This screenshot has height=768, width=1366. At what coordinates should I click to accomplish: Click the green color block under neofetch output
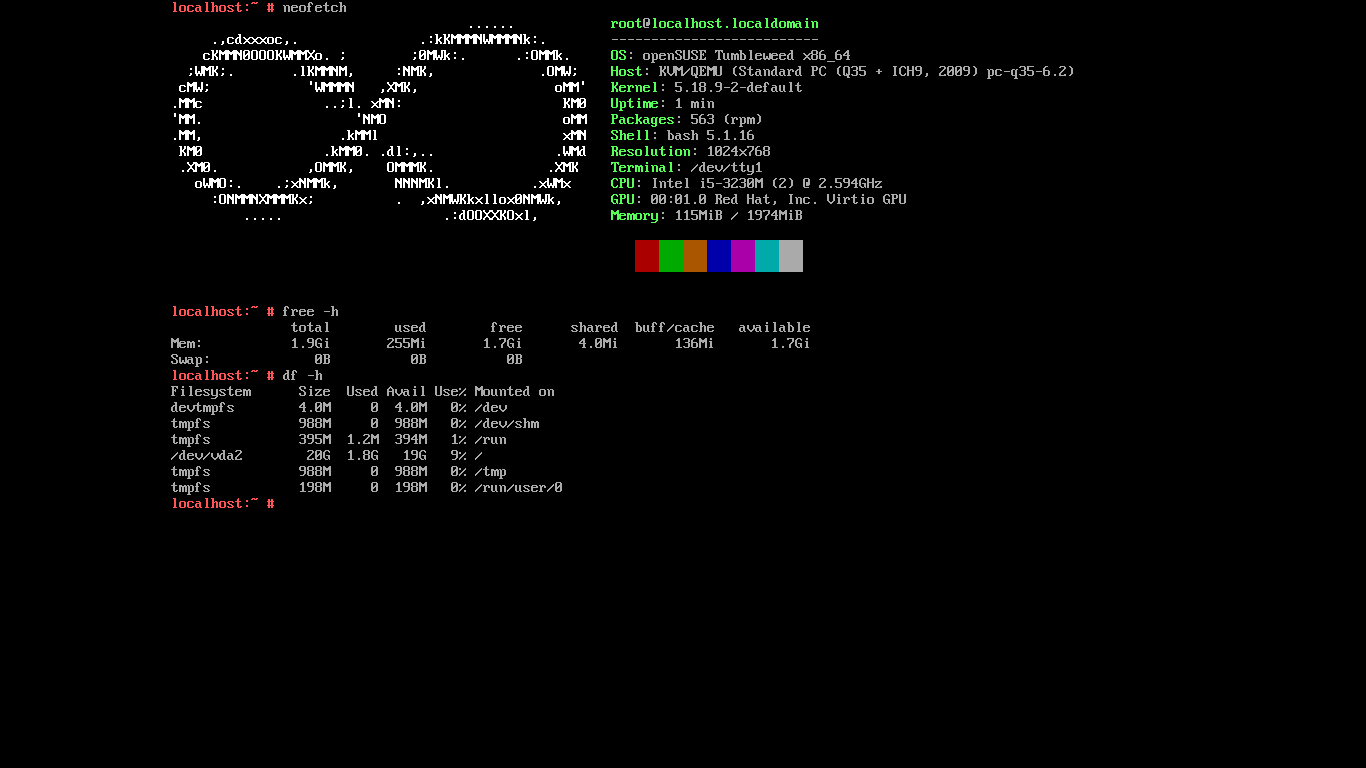point(671,256)
